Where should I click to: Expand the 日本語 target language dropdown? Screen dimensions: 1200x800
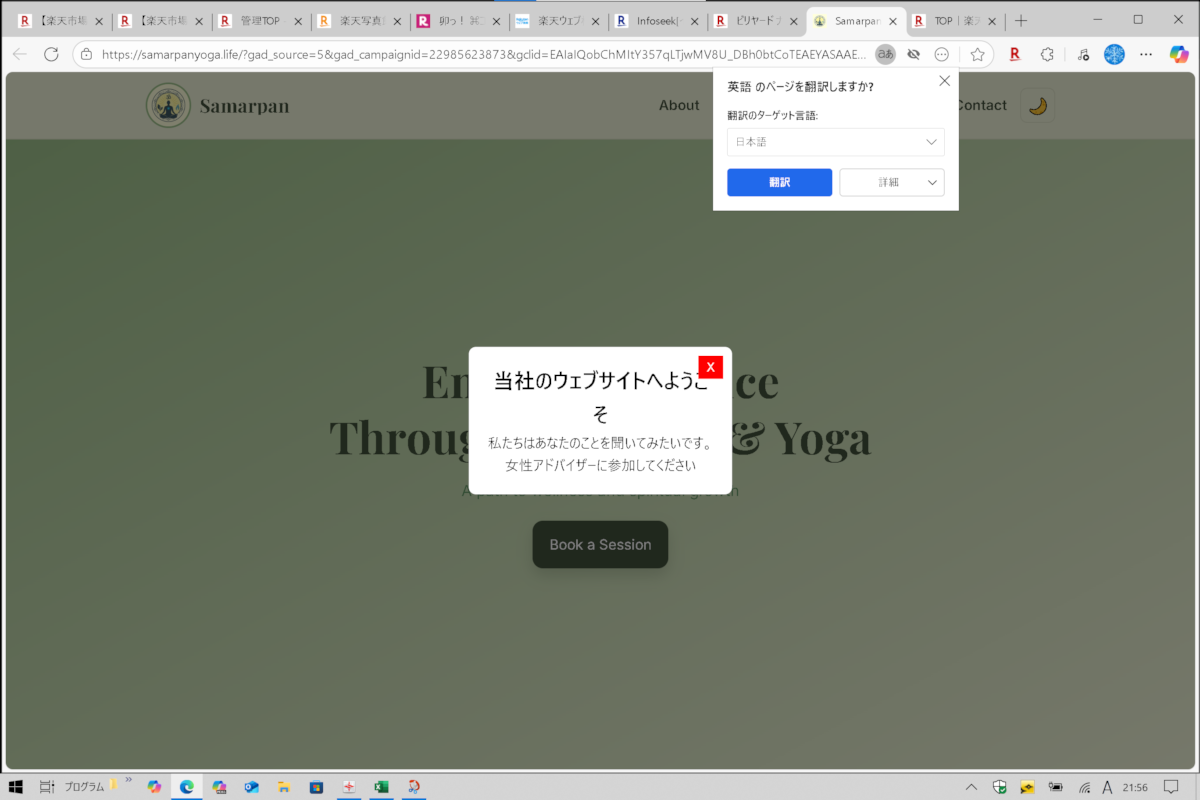[x=835, y=142]
